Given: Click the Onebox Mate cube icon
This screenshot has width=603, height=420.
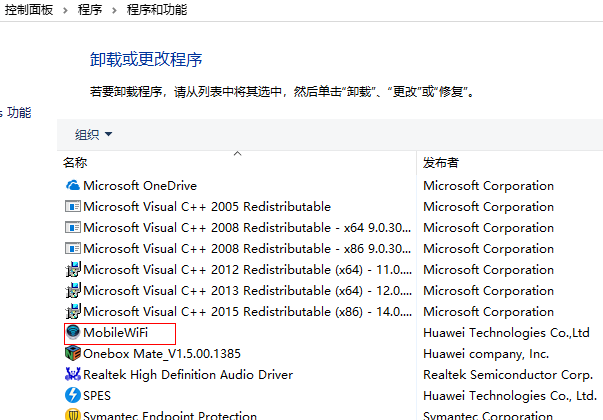Looking at the screenshot, I should point(73,353).
